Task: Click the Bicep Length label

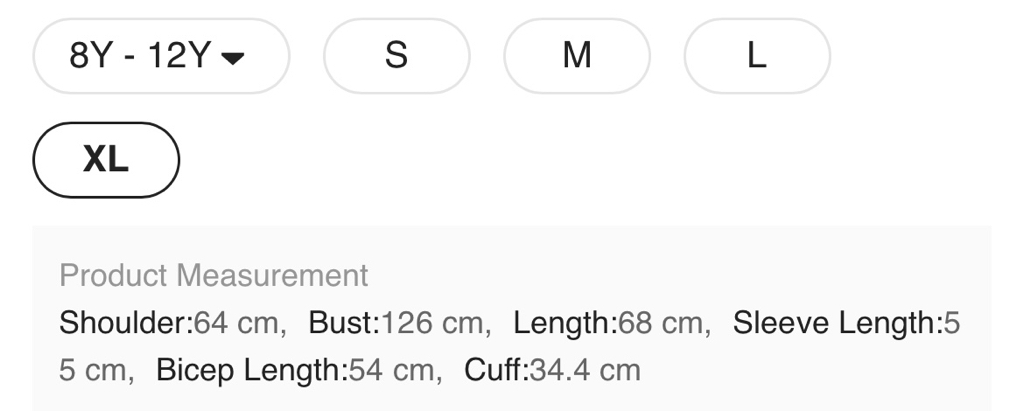Action: [250, 370]
